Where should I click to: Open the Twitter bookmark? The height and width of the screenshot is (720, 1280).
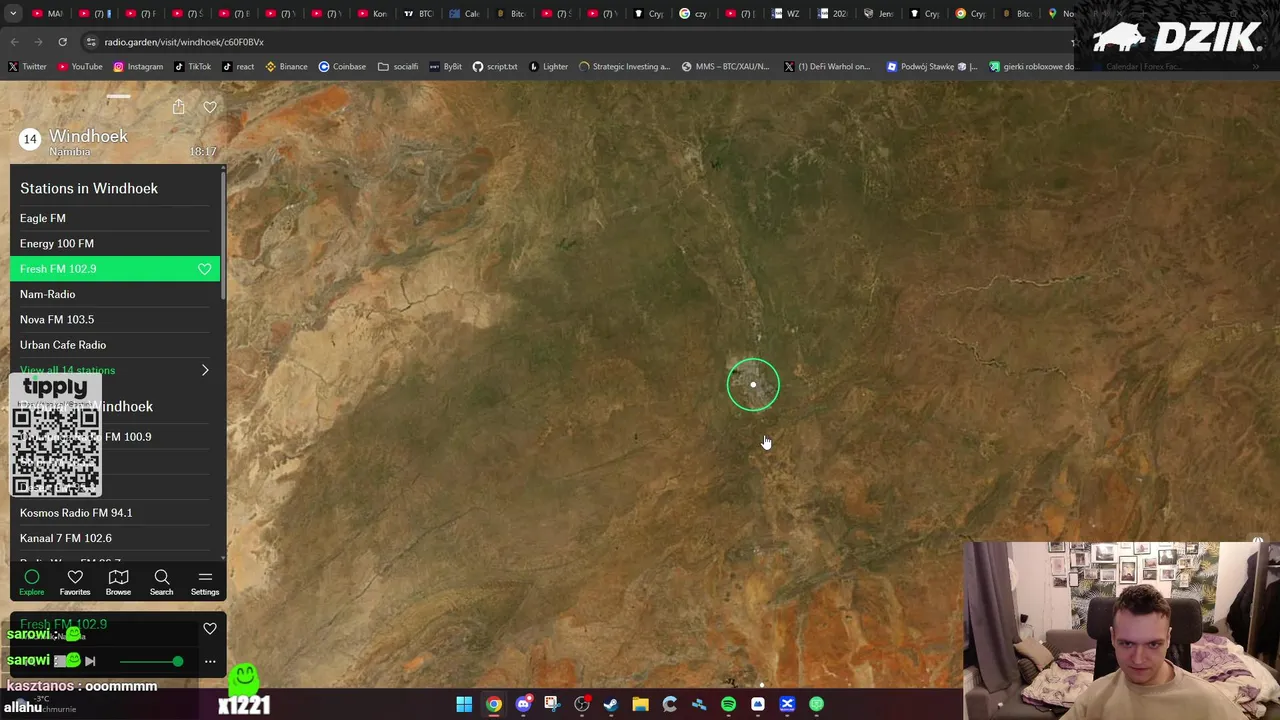(x=27, y=67)
